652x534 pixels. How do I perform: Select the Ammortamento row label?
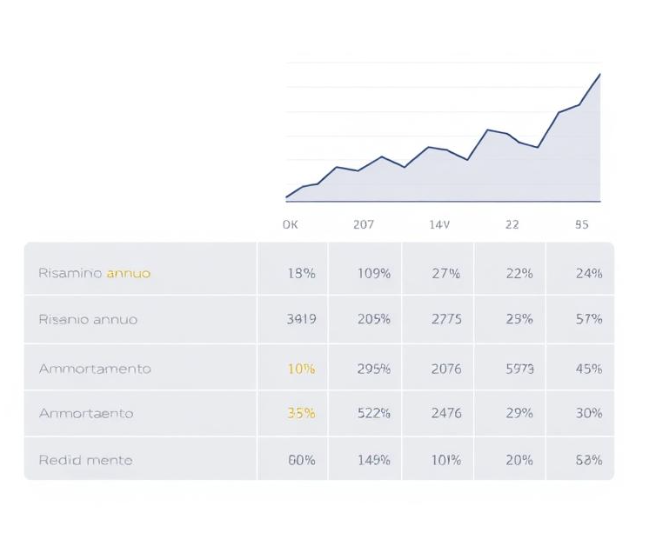click(95, 369)
